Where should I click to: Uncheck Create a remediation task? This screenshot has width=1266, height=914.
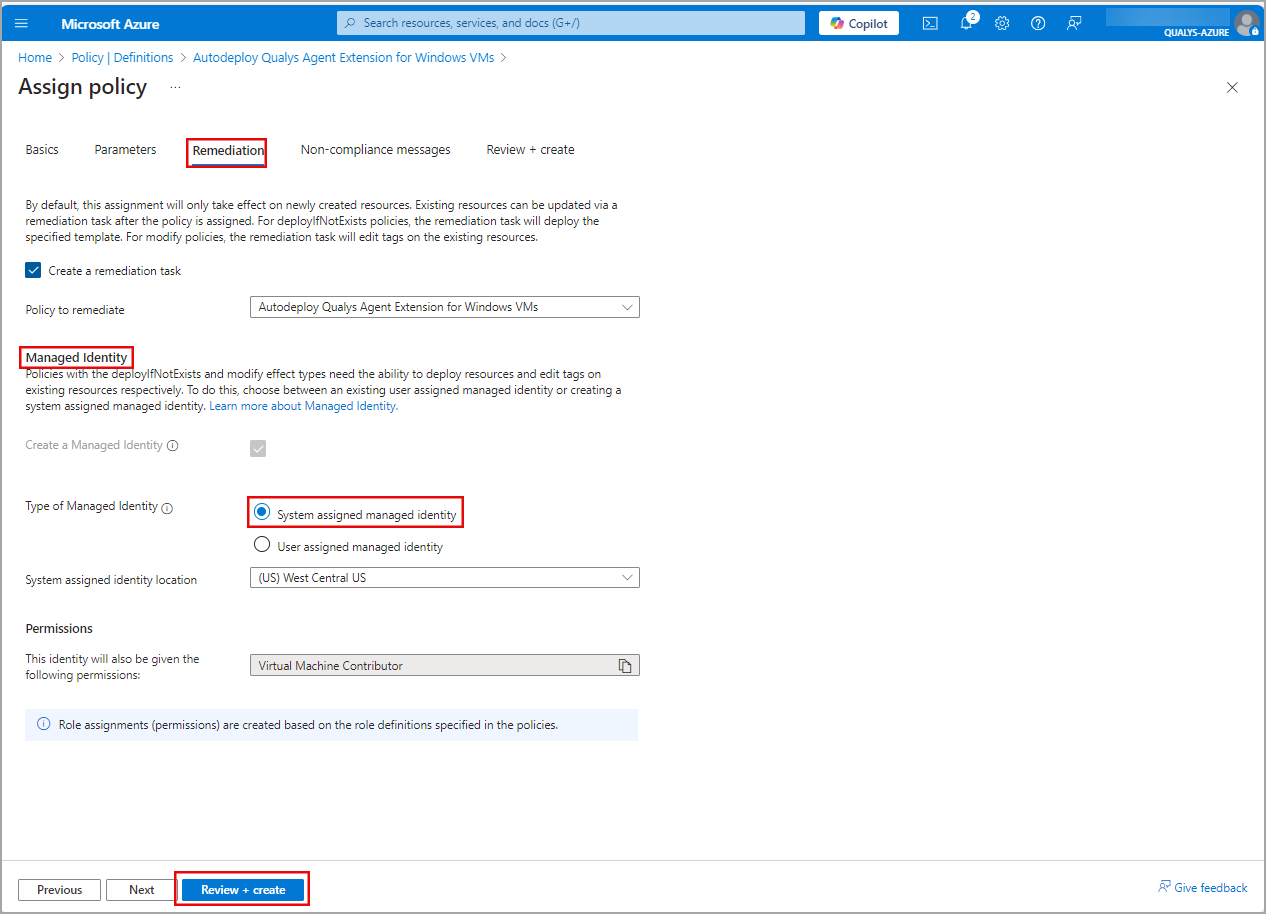click(x=33, y=269)
